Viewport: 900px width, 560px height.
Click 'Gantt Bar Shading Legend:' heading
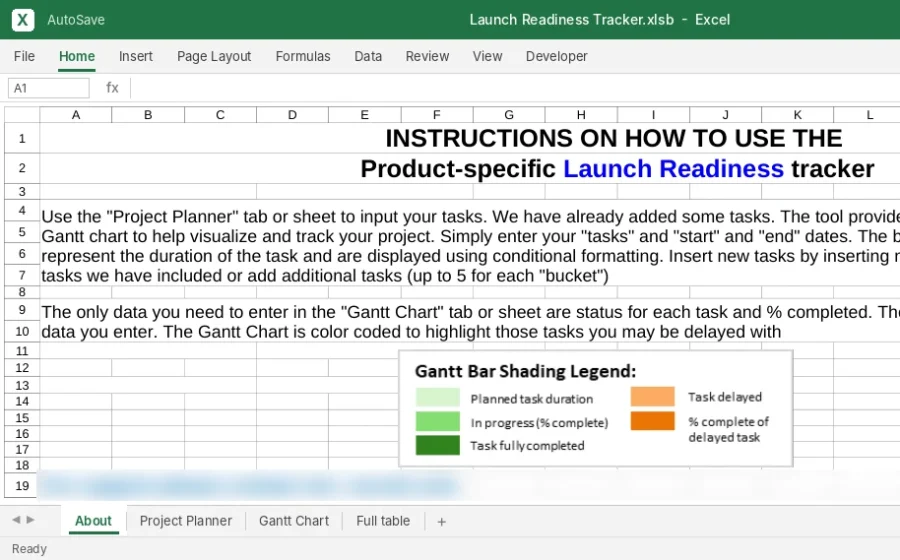[525, 371]
